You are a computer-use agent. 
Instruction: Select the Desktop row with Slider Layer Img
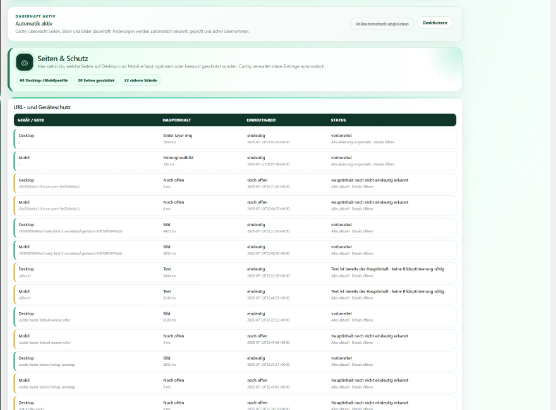pos(235,139)
